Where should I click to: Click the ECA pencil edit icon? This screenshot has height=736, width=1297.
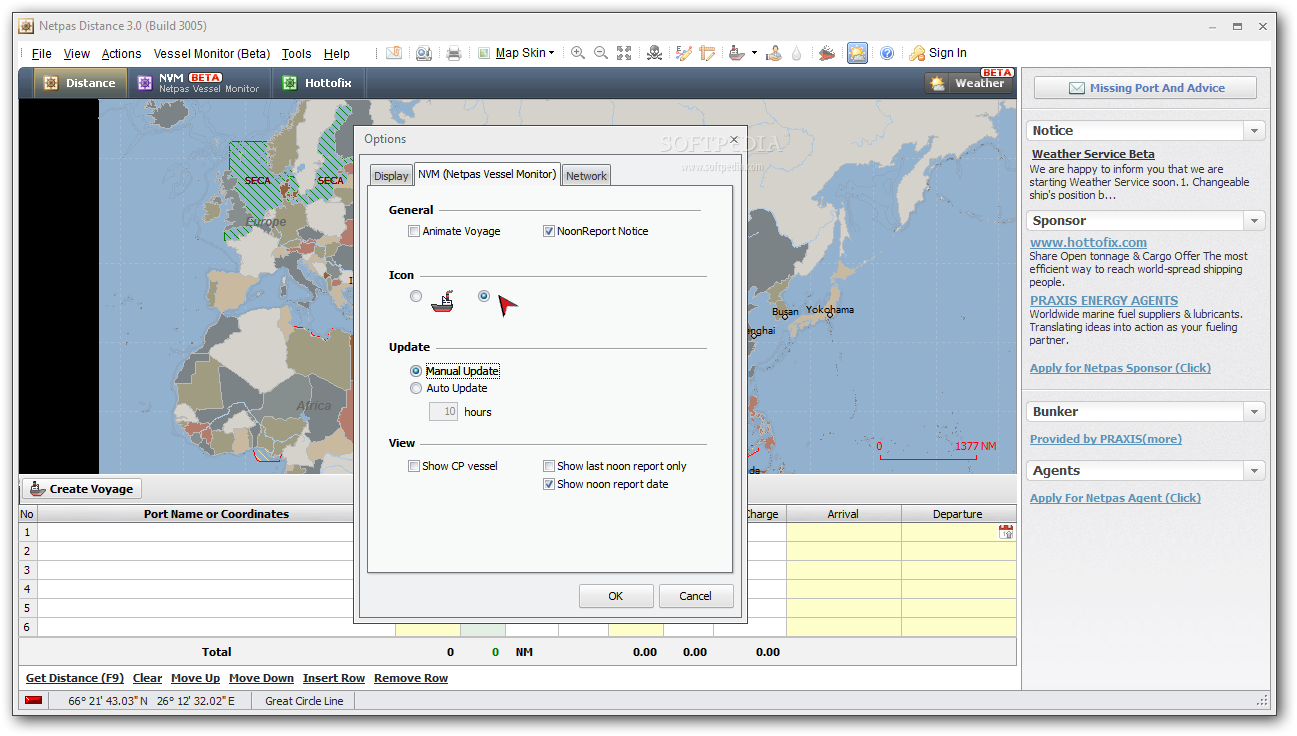point(684,53)
